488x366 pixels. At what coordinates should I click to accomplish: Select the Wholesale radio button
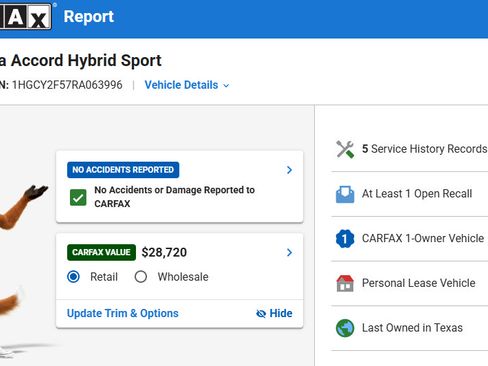(141, 277)
